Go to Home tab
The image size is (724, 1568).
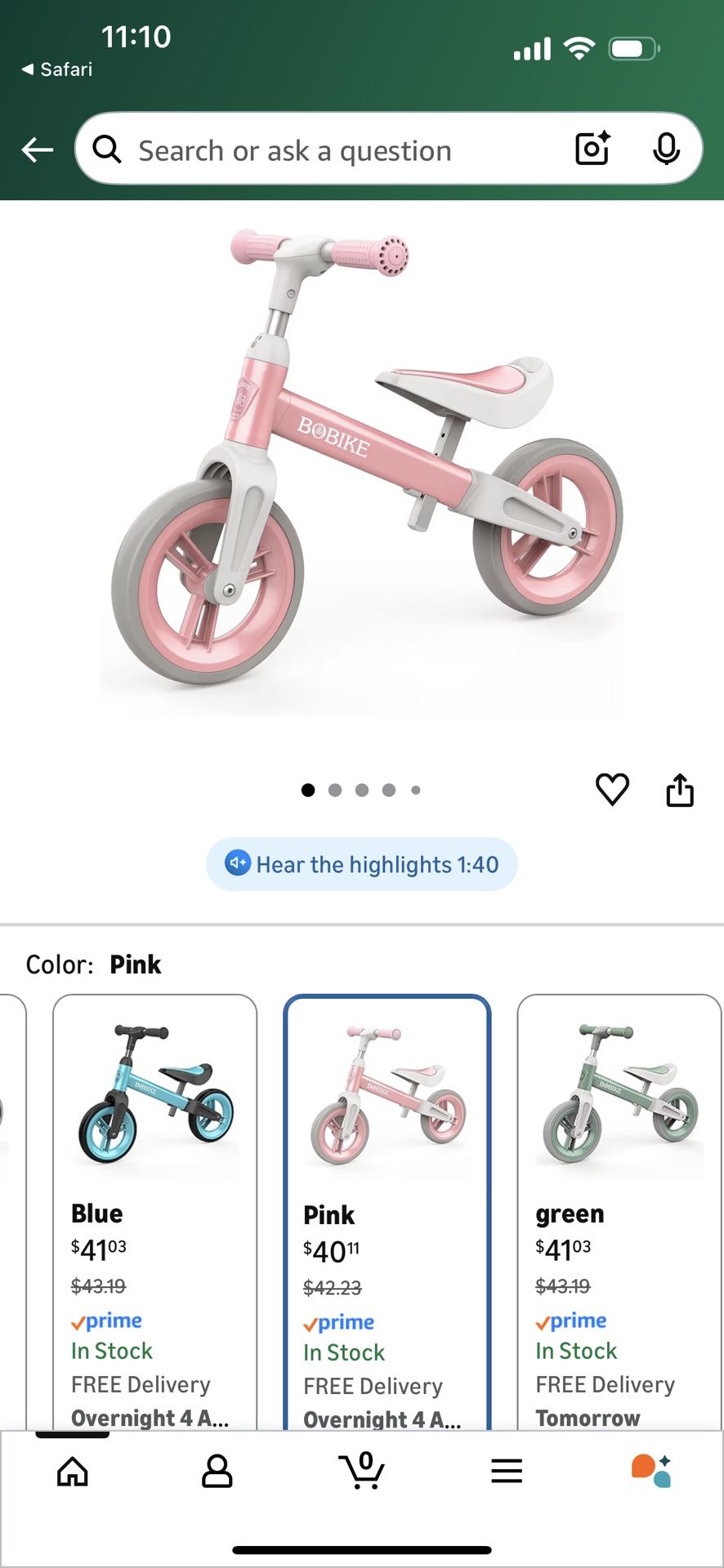coord(73,1471)
